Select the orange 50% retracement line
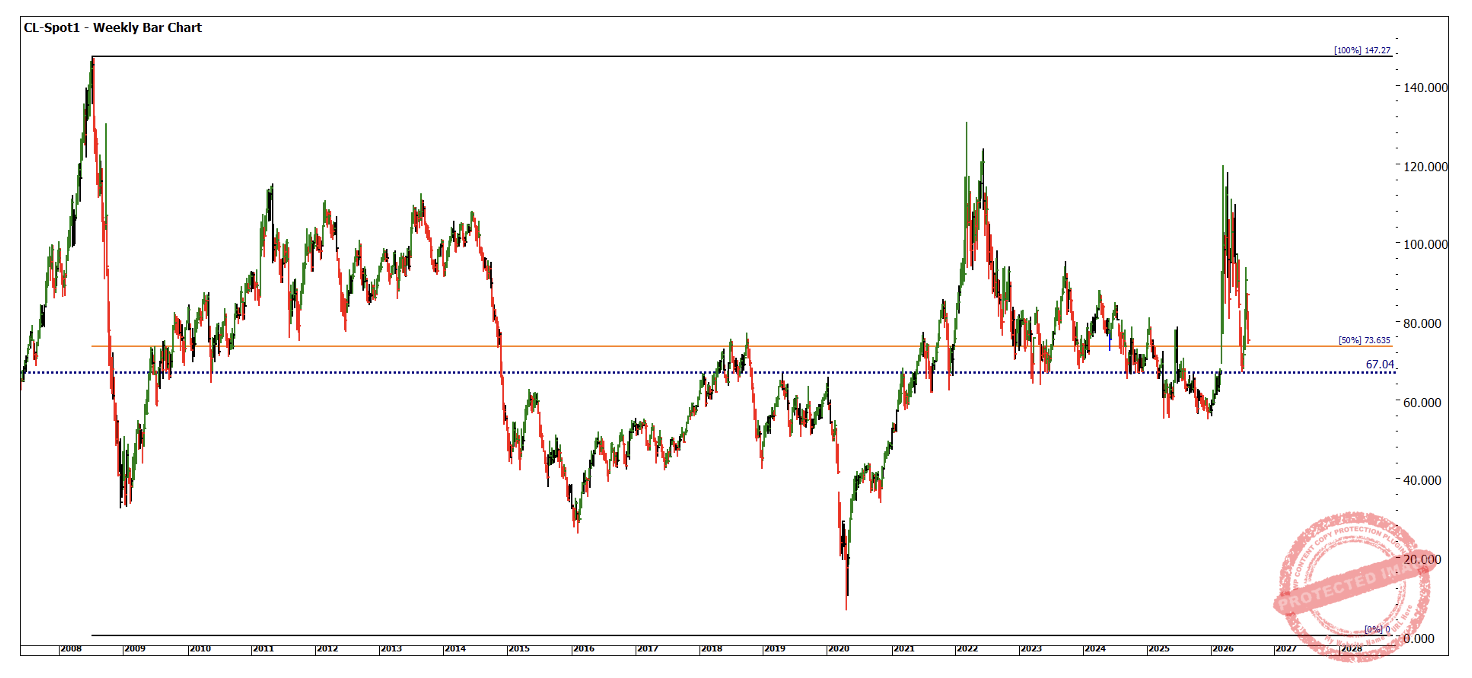Image resolution: width=1472 pixels, height=678 pixels. click(x=741, y=346)
